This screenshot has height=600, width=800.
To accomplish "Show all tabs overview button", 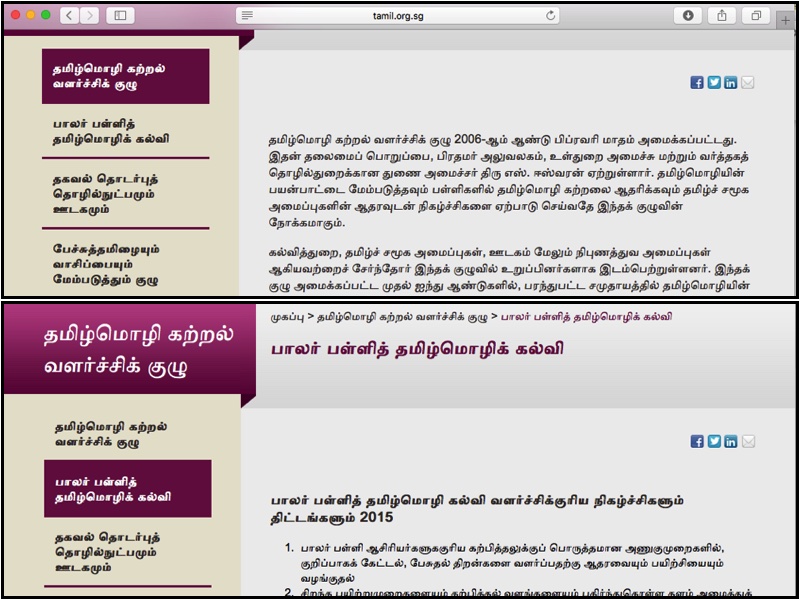I will point(756,16).
